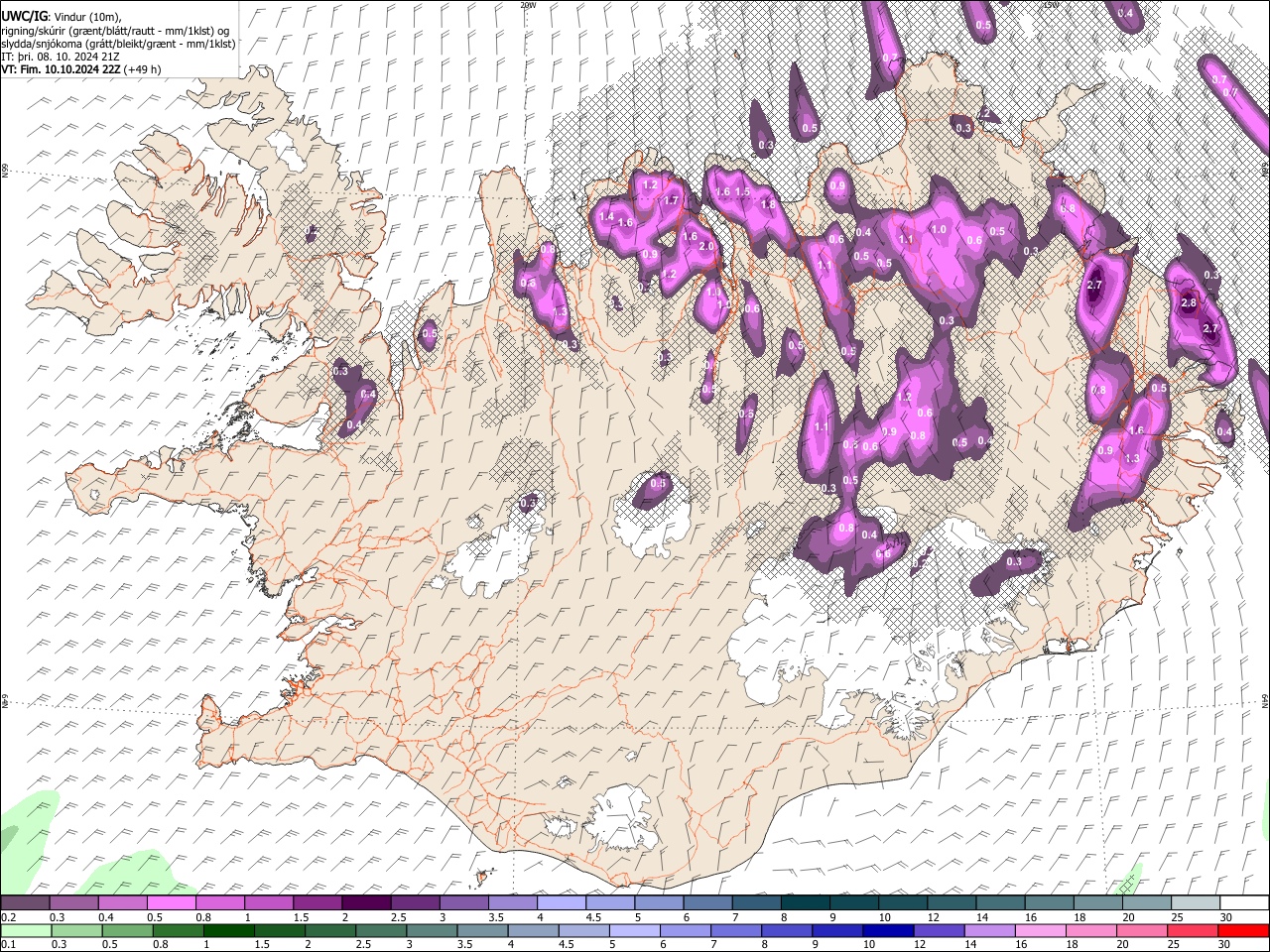Viewport: 1270px width, 952px height.
Task: Click the 'IT: þri. 08. 10. 2024 21Z' line
Action: [x=62, y=57]
